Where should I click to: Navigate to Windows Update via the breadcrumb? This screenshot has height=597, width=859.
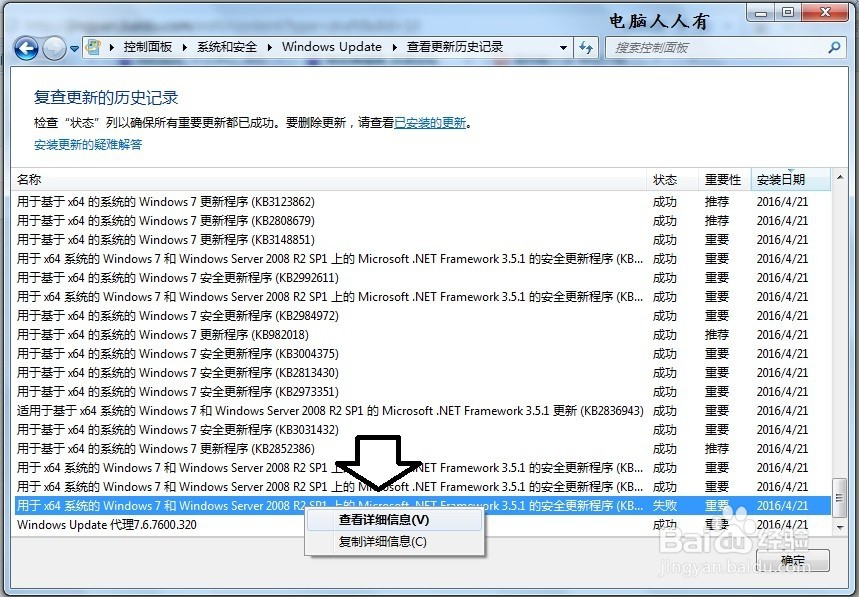(x=332, y=46)
